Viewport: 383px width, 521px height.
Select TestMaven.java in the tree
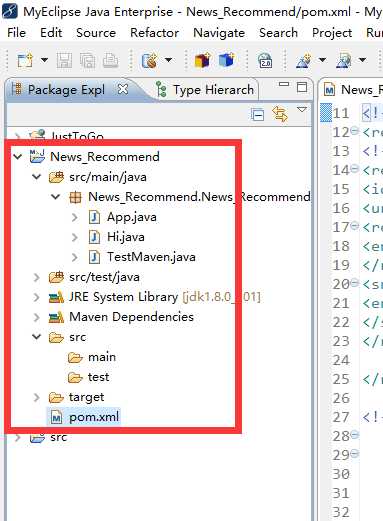click(x=151, y=257)
